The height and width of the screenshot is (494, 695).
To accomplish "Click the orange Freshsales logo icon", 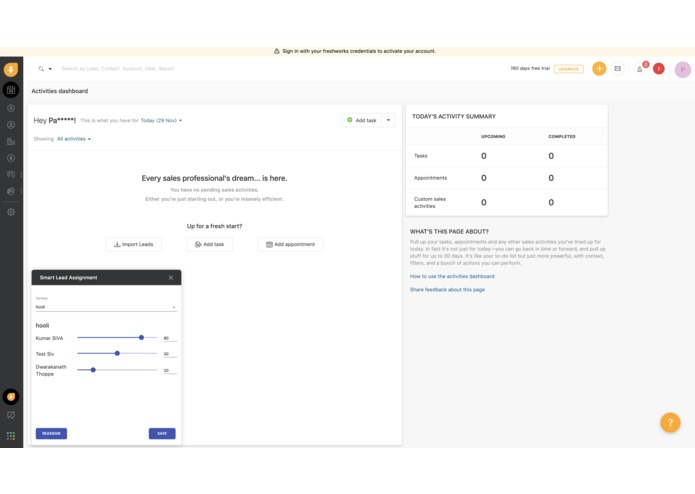I will [11, 70].
